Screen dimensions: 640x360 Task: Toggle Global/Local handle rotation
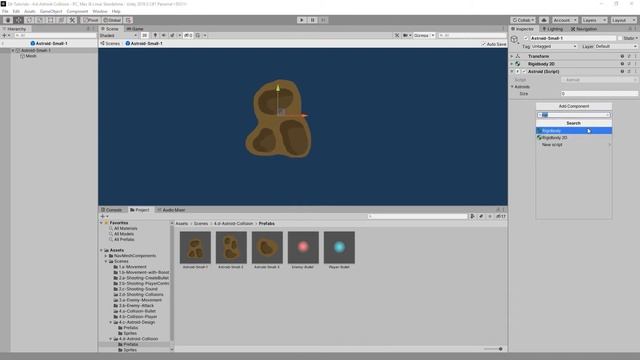112,20
